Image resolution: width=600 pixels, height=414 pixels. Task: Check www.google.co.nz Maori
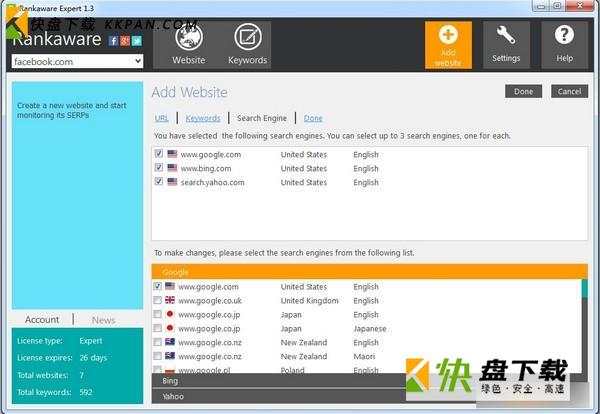coord(157,356)
